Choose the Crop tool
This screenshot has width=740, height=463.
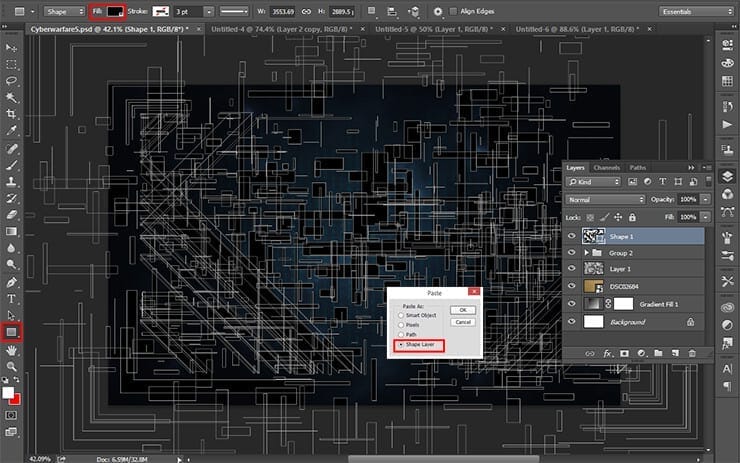13,114
